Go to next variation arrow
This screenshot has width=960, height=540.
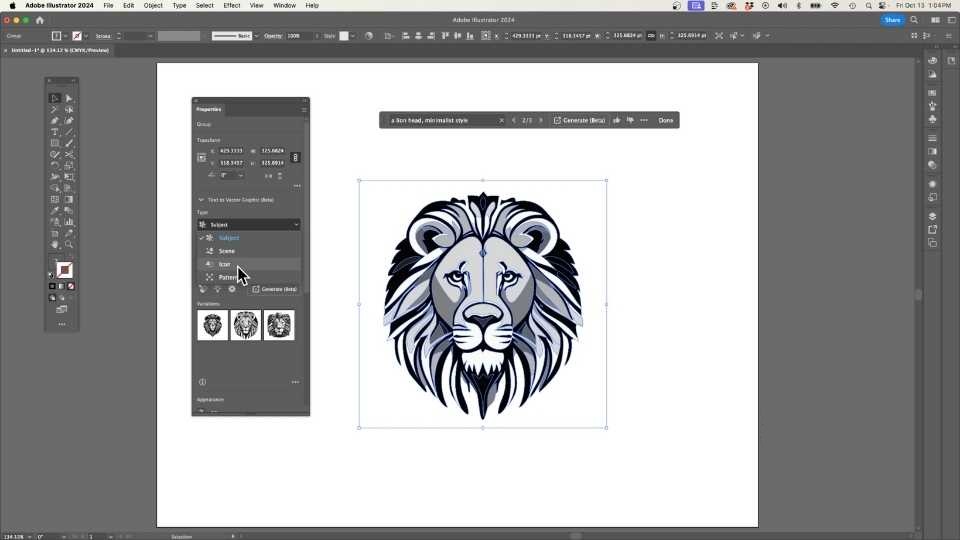pos(541,120)
